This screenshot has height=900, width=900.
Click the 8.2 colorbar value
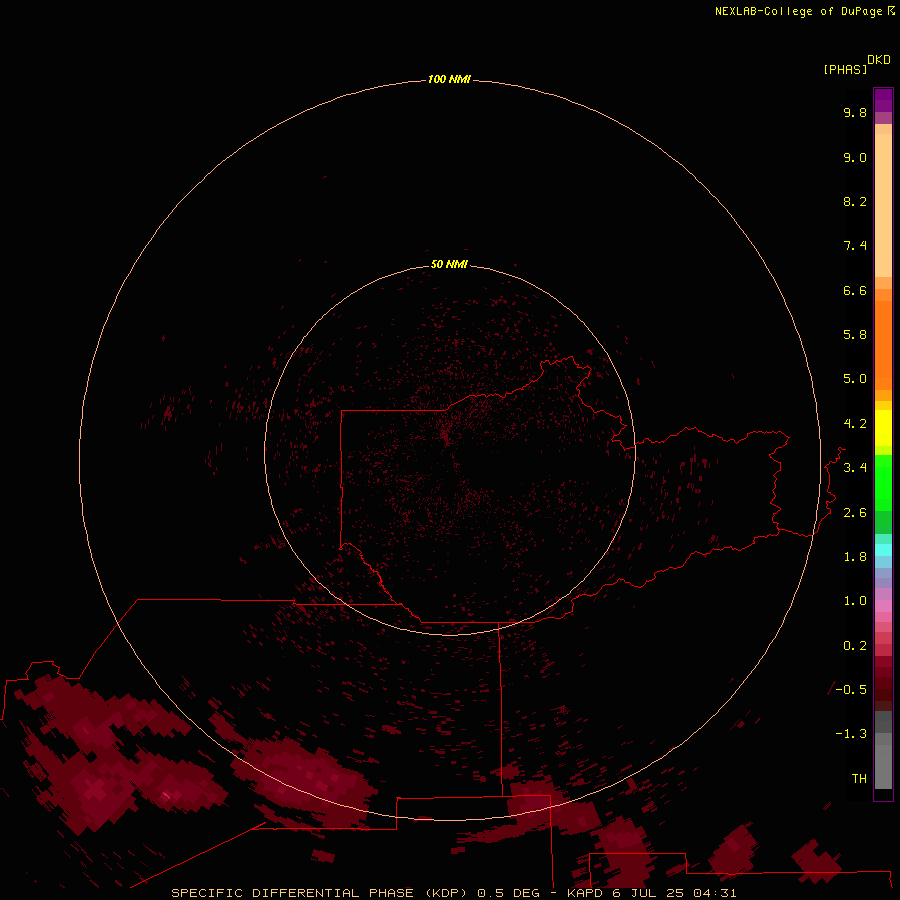tap(855, 202)
